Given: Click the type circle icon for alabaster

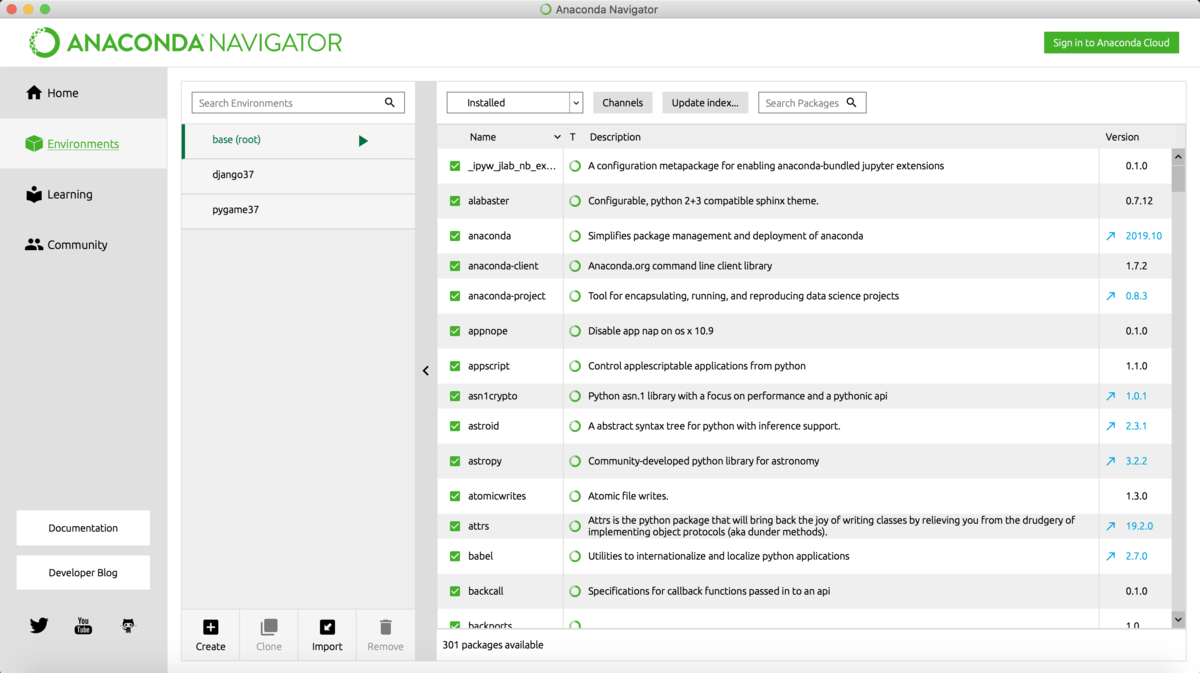Looking at the screenshot, I should tap(575, 201).
